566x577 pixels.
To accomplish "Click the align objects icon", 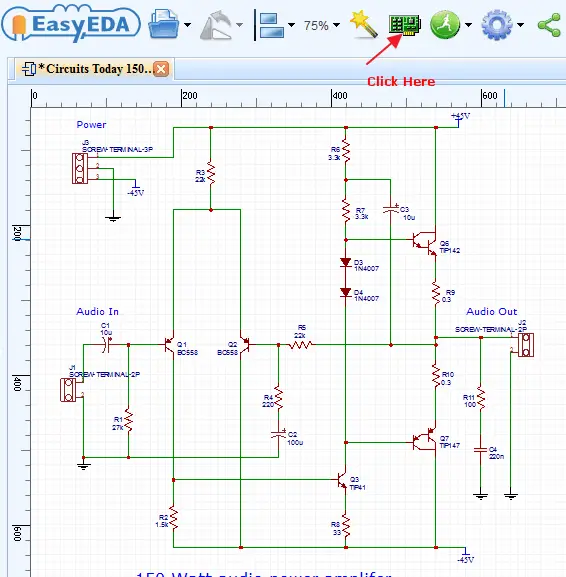I will coord(272,25).
